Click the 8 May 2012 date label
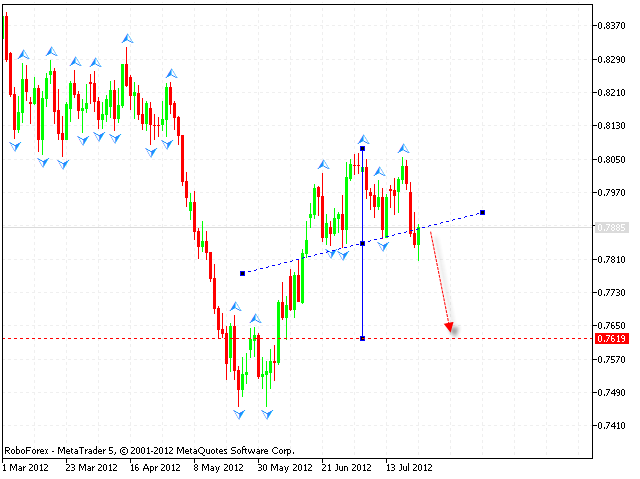 tap(218, 468)
